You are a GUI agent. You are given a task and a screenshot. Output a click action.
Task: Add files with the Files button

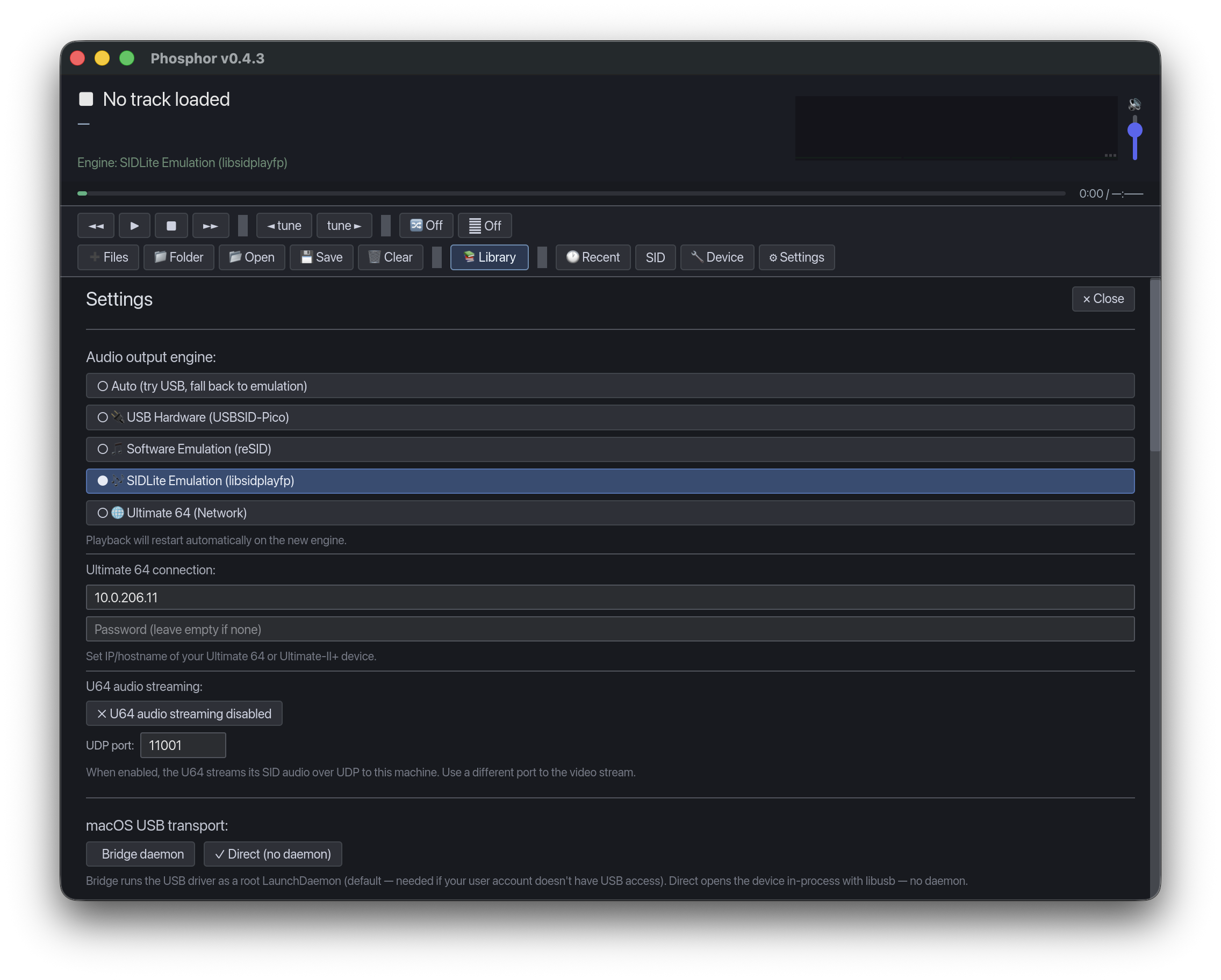pos(108,257)
